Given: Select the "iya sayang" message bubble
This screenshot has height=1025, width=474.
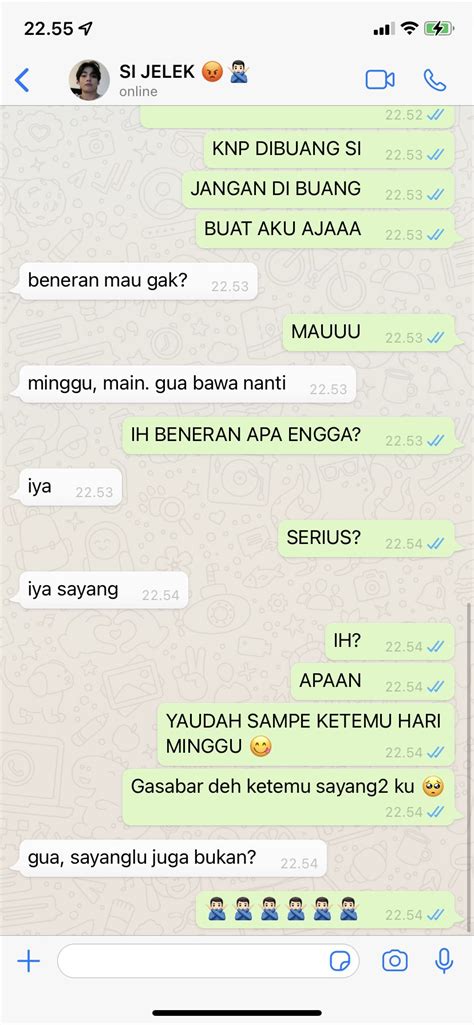Looking at the screenshot, I should point(103,591).
